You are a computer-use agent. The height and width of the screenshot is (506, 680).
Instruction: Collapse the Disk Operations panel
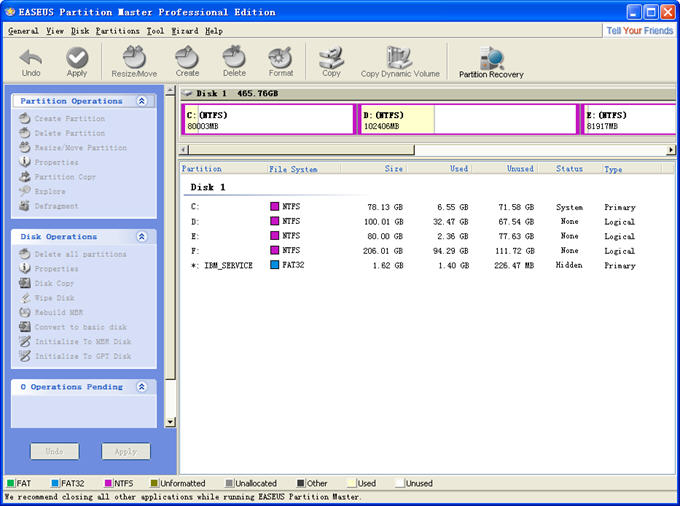click(142, 237)
